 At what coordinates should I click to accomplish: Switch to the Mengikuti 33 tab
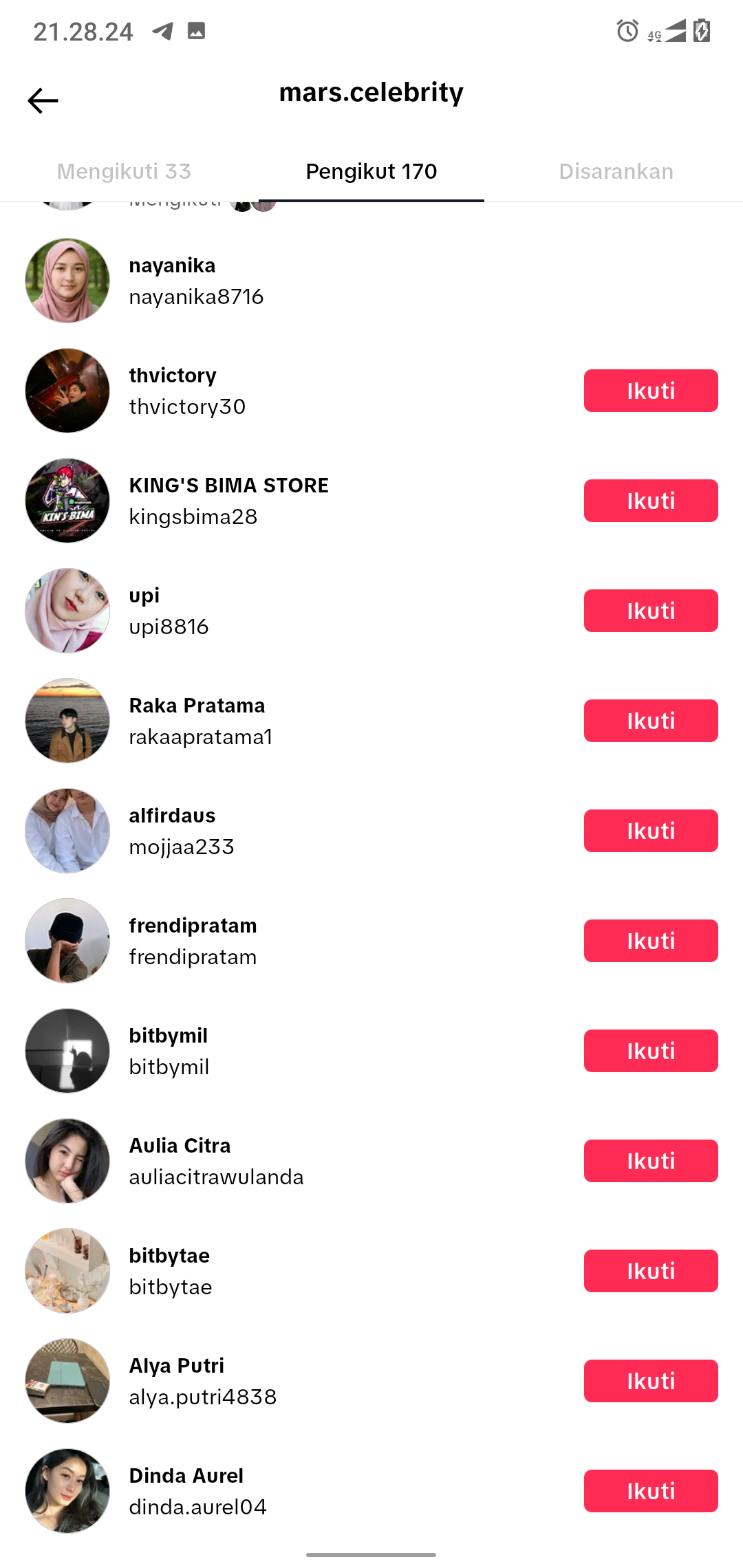[124, 171]
